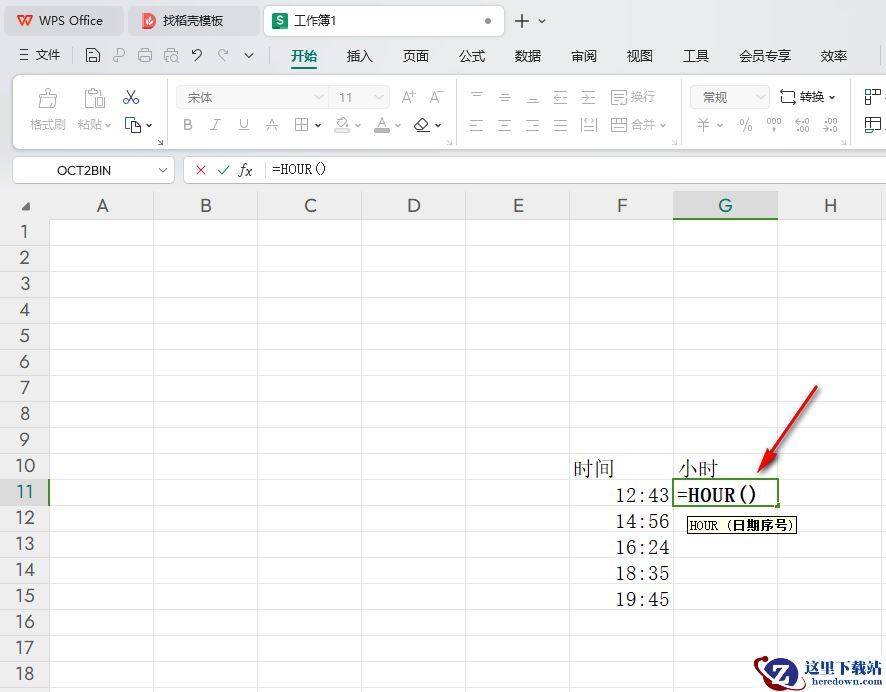Decrease font size with A- icon
This screenshot has height=692, width=886.
click(x=436, y=97)
